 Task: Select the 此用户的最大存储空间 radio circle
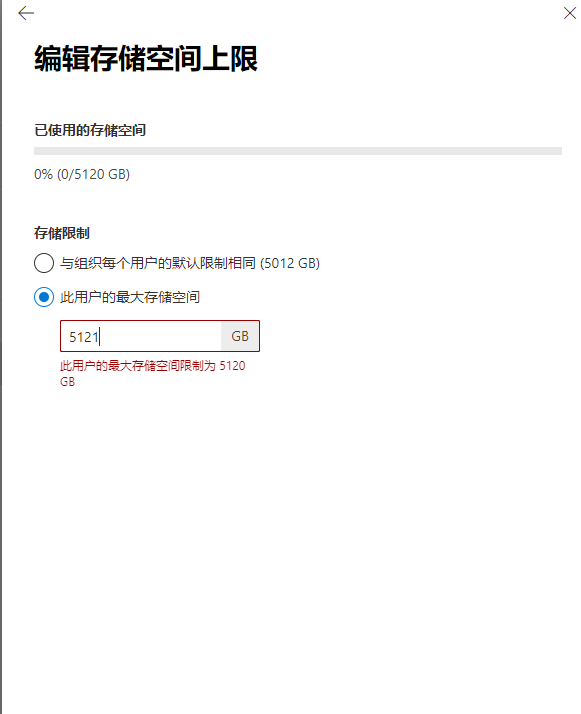point(44,297)
